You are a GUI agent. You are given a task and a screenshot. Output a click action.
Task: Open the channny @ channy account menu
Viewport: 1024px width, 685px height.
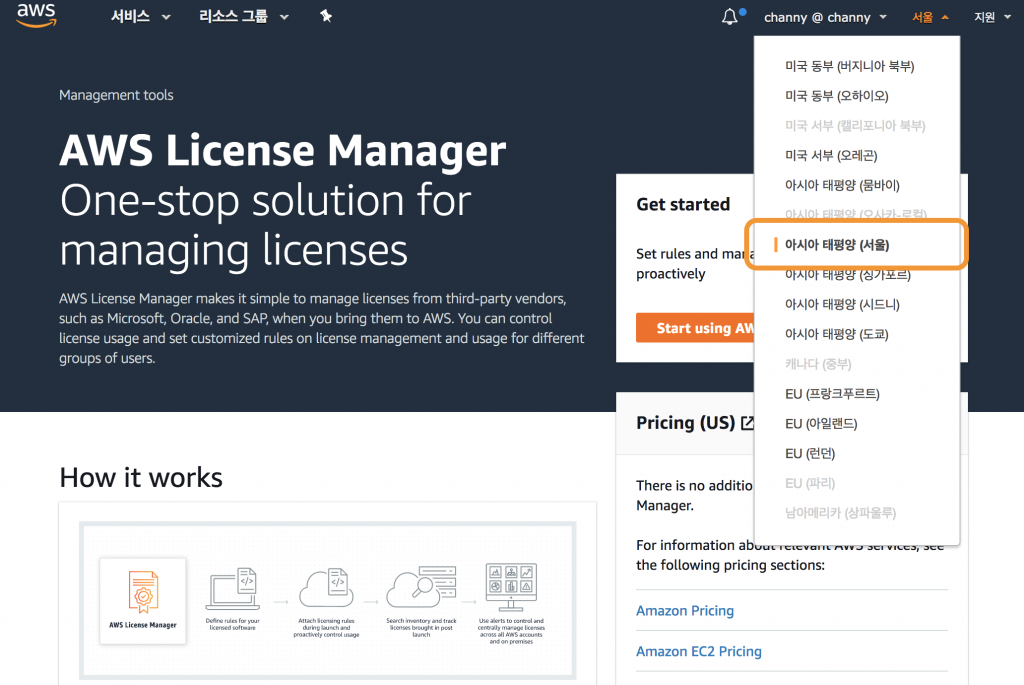[x=825, y=18]
